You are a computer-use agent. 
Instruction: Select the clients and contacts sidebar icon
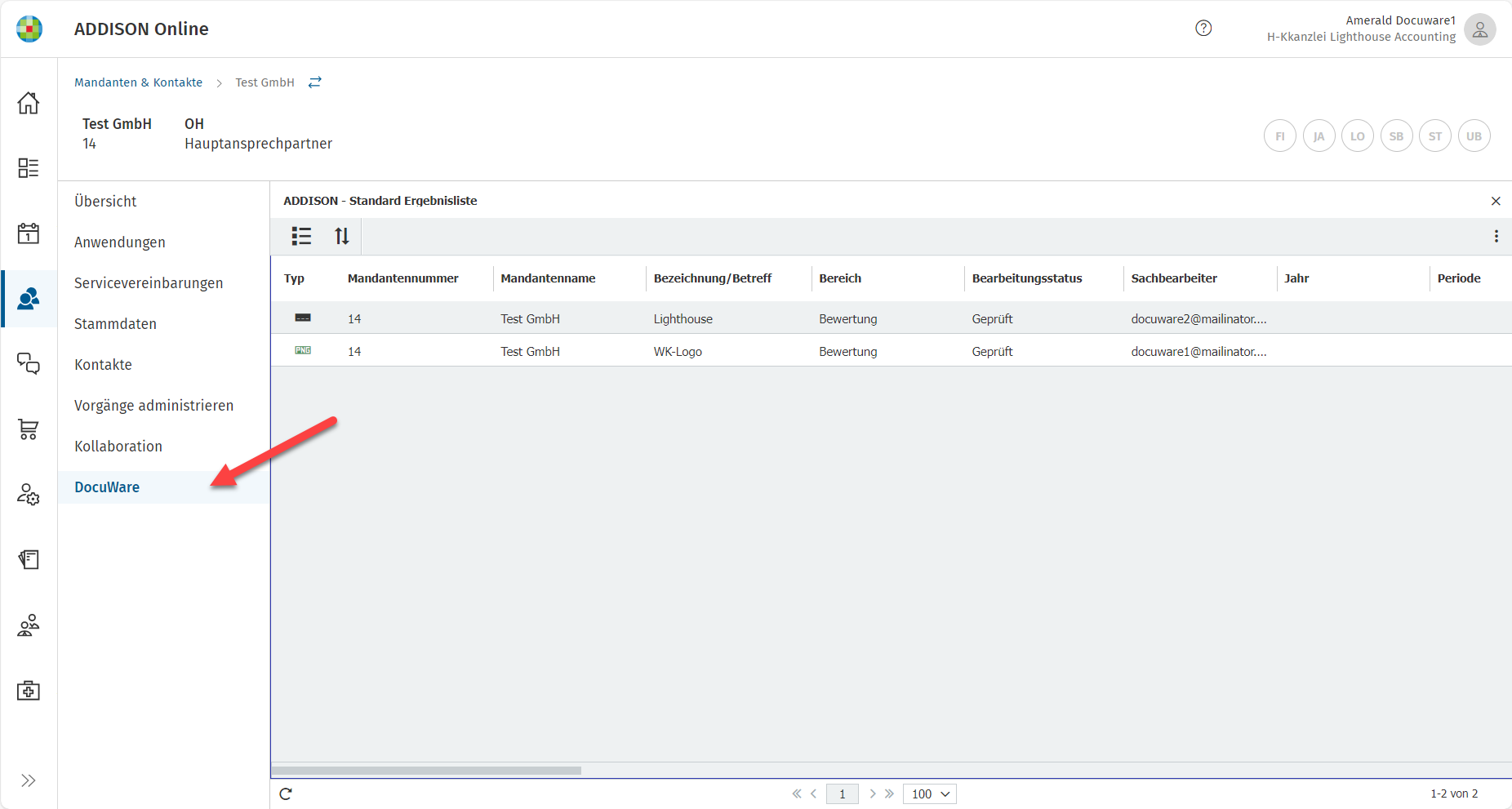click(x=29, y=299)
